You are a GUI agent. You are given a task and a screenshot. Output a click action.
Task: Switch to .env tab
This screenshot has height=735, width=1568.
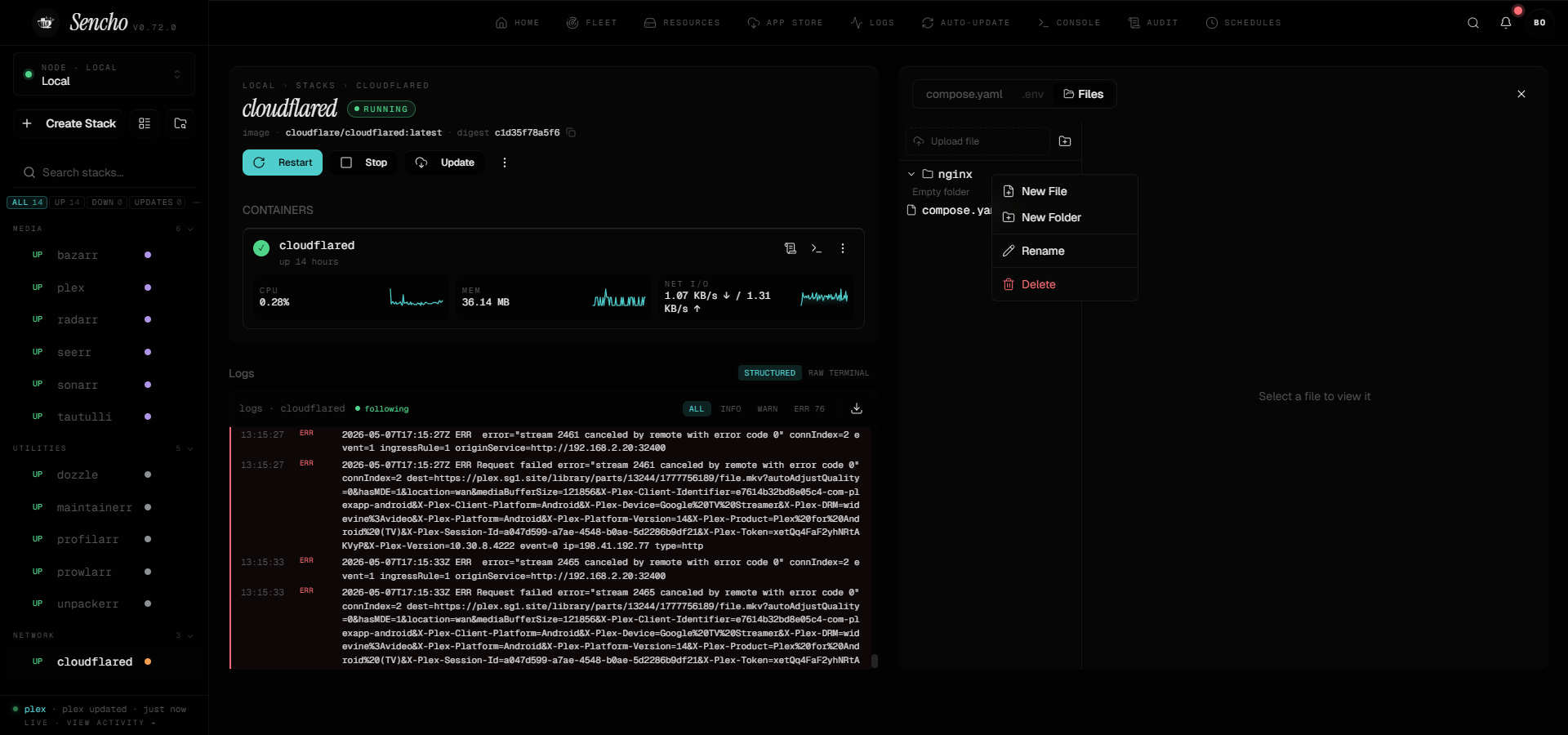1033,94
